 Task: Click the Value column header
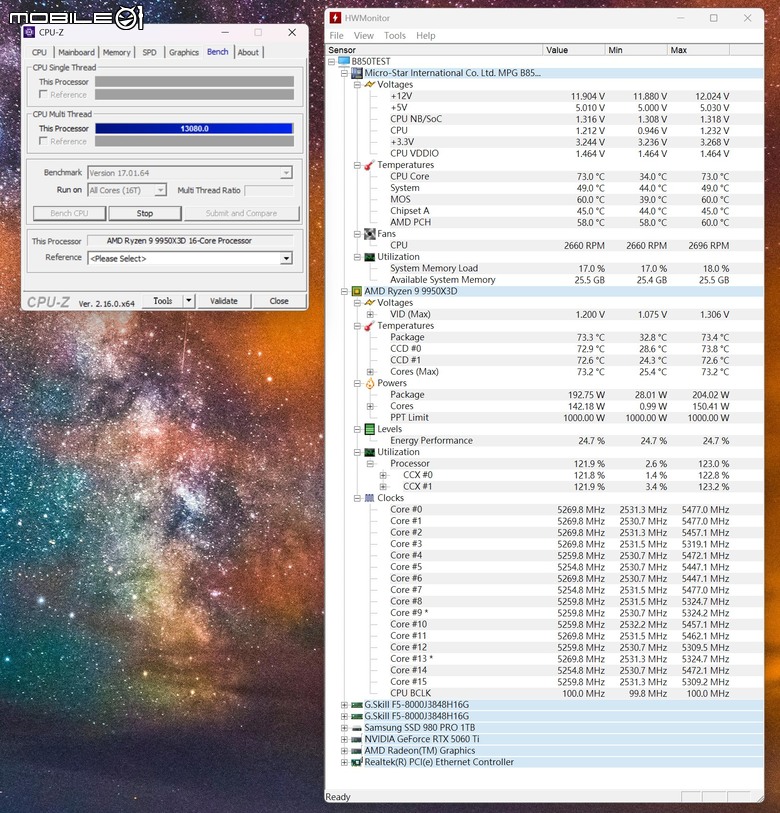pos(574,50)
